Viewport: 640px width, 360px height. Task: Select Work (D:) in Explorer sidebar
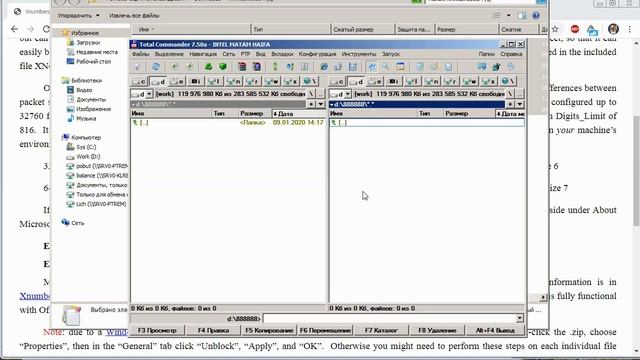(88, 156)
